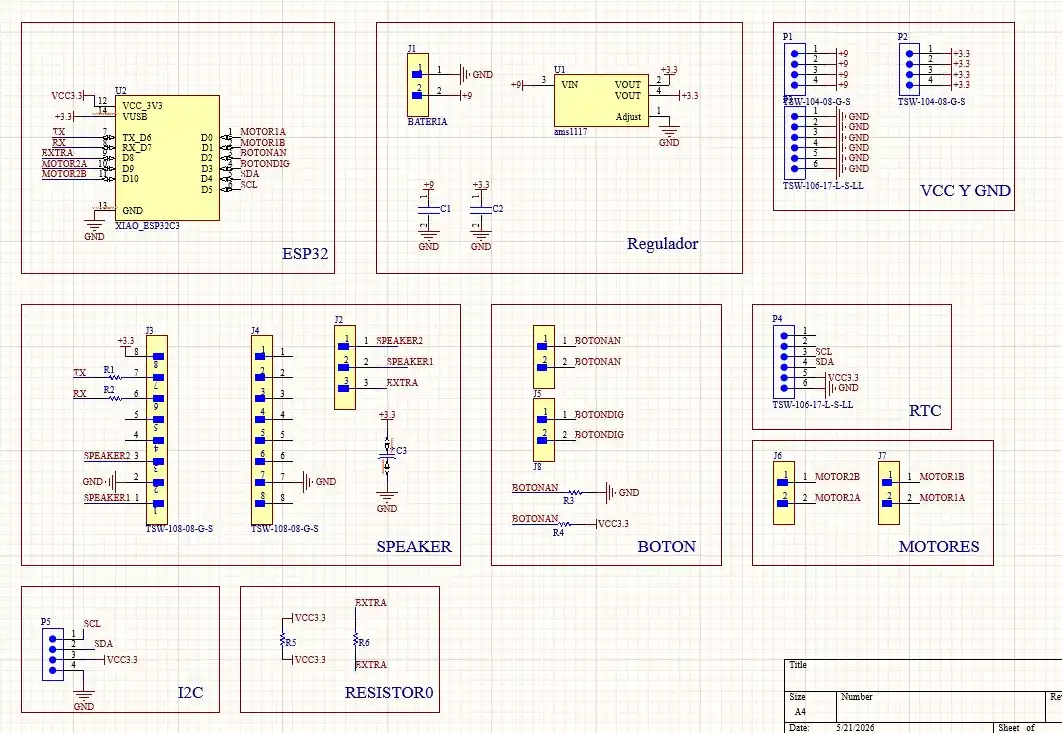Click resistor R5 between VCC3.3 nets
Screen dimensions: 1062x733
(282, 638)
